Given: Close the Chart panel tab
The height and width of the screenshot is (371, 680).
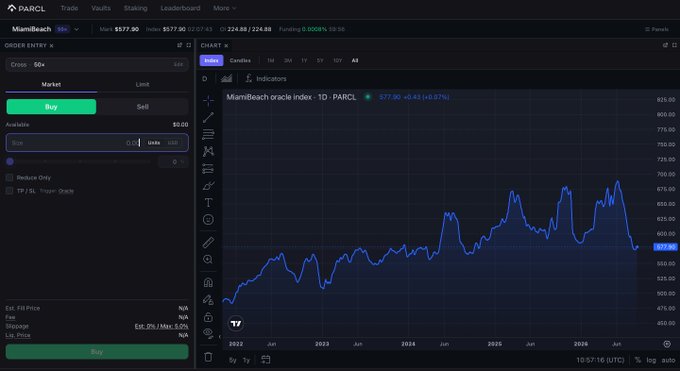Looking at the screenshot, I should (226, 46).
